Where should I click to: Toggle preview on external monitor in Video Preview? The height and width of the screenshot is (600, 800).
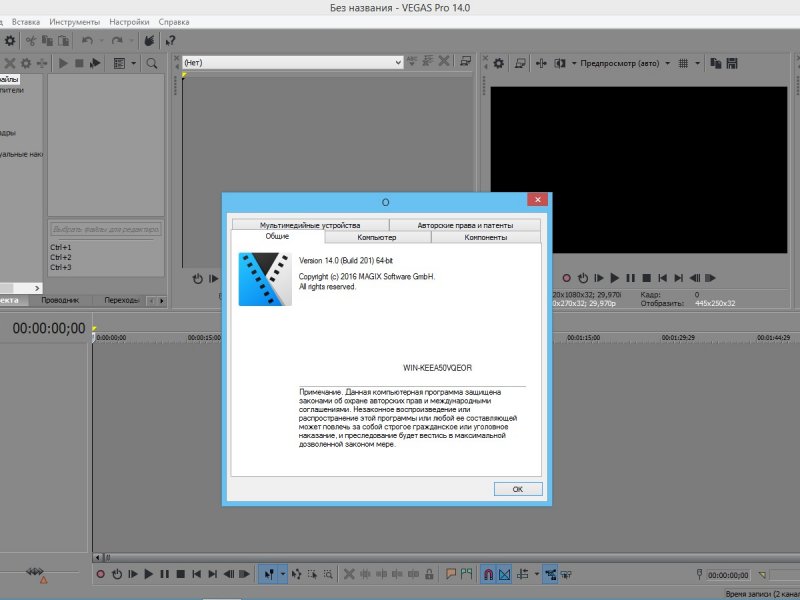(x=520, y=63)
